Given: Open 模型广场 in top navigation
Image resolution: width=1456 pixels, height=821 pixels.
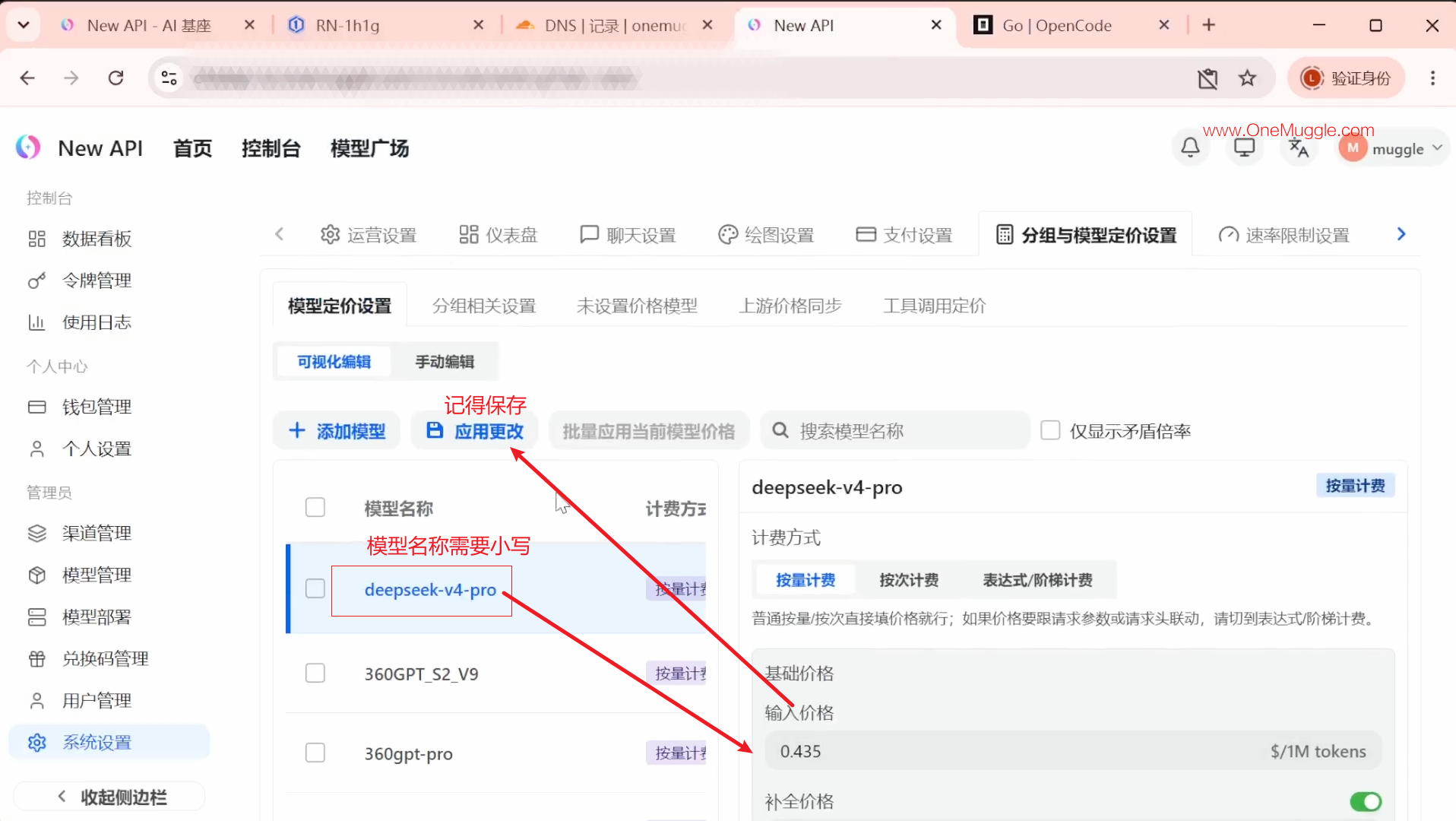Looking at the screenshot, I should [x=369, y=148].
